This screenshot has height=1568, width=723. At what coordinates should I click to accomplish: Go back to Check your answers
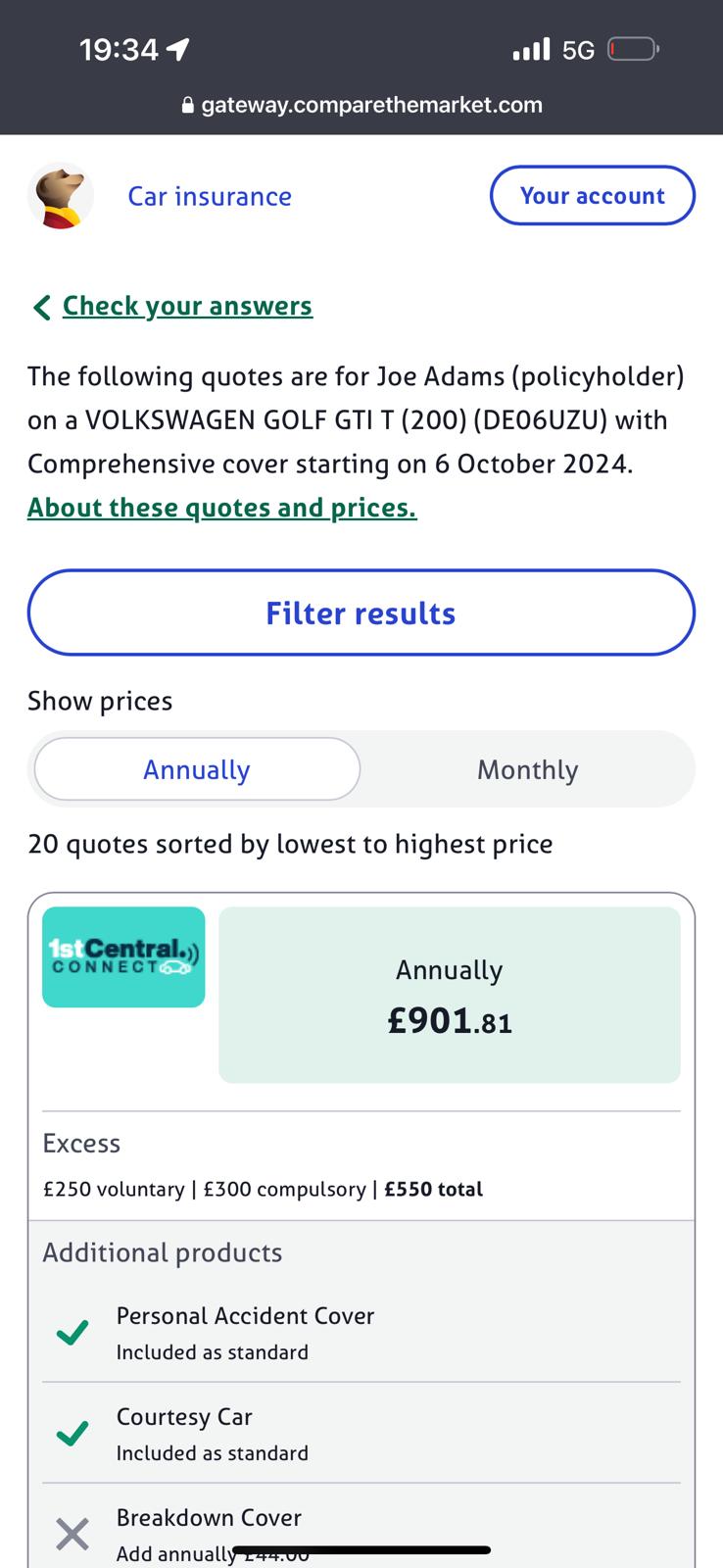(187, 306)
